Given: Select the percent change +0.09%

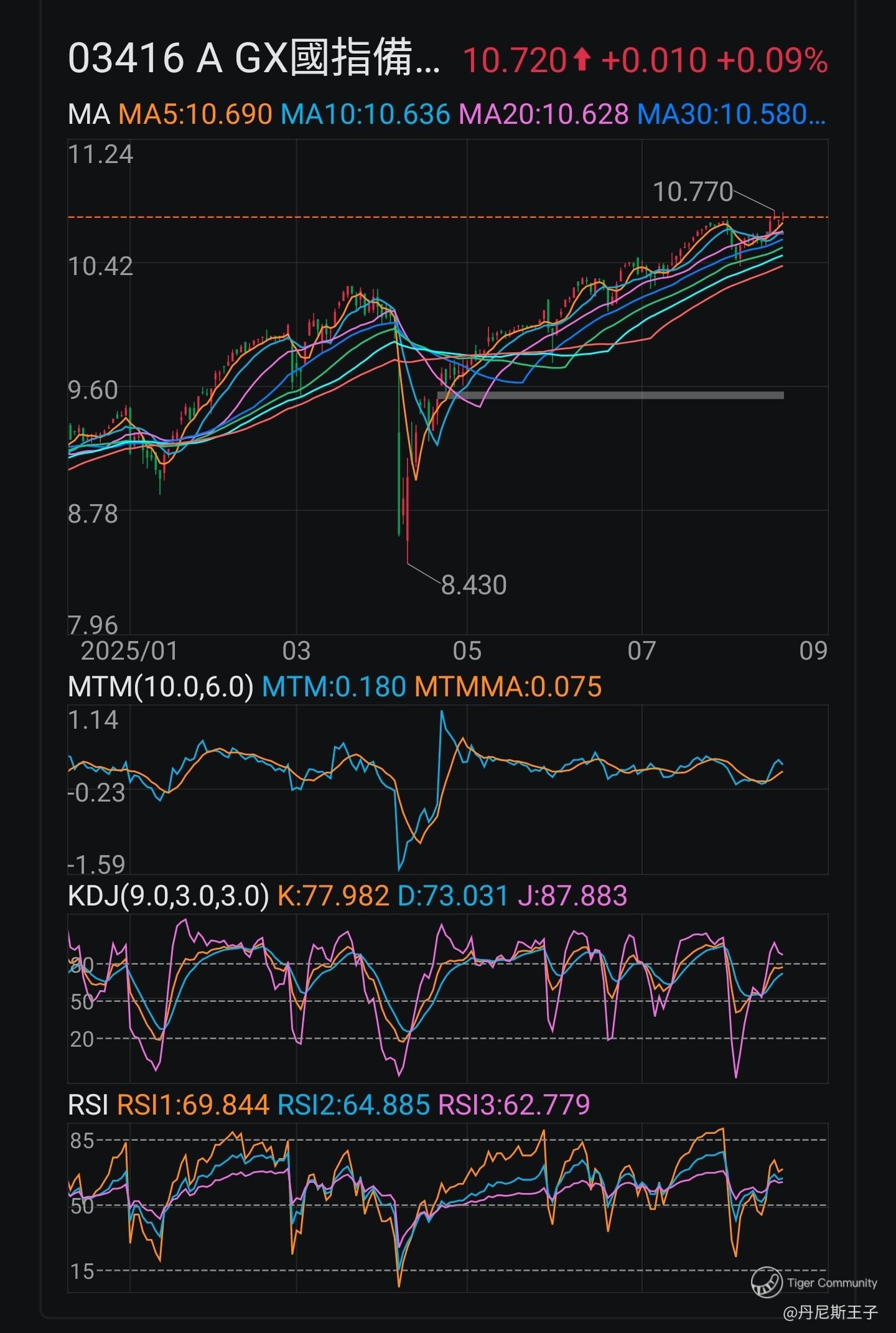Looking at the screenshot, I should pos(772,60).
